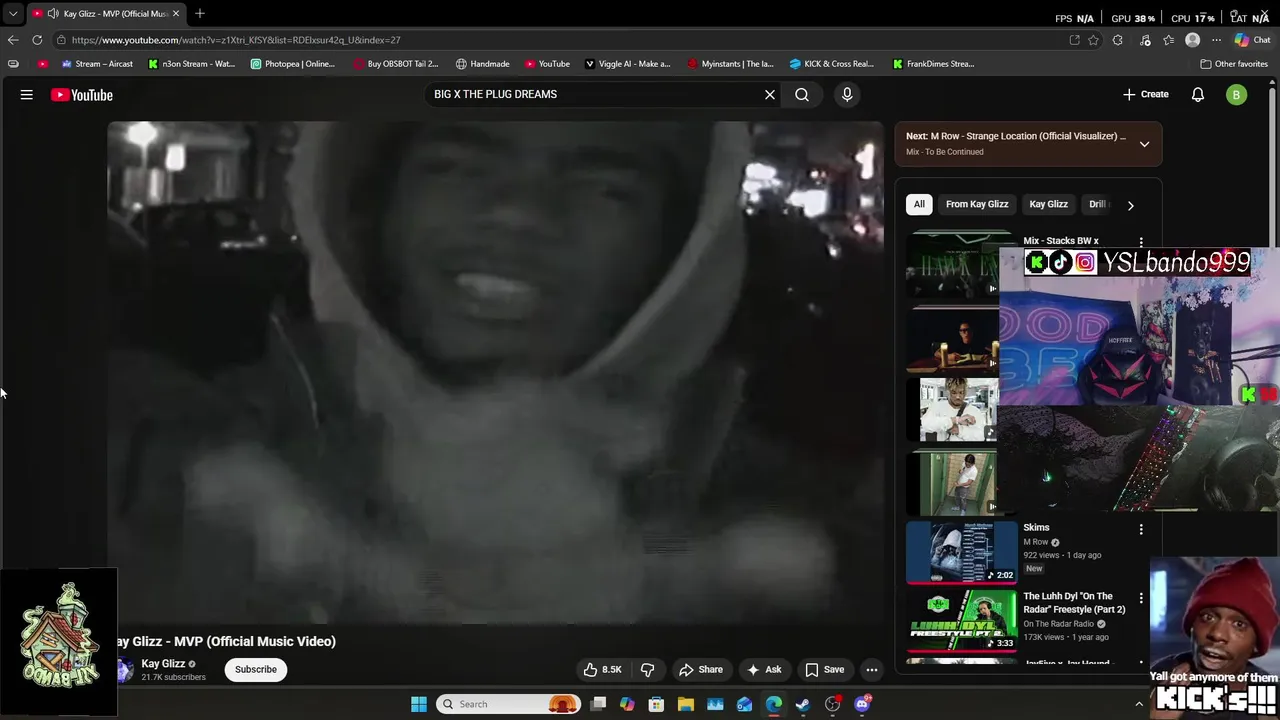The width and height of the screenshot is (1280, 720).
Task: Like the video with 8.5K
Action: 602,670
